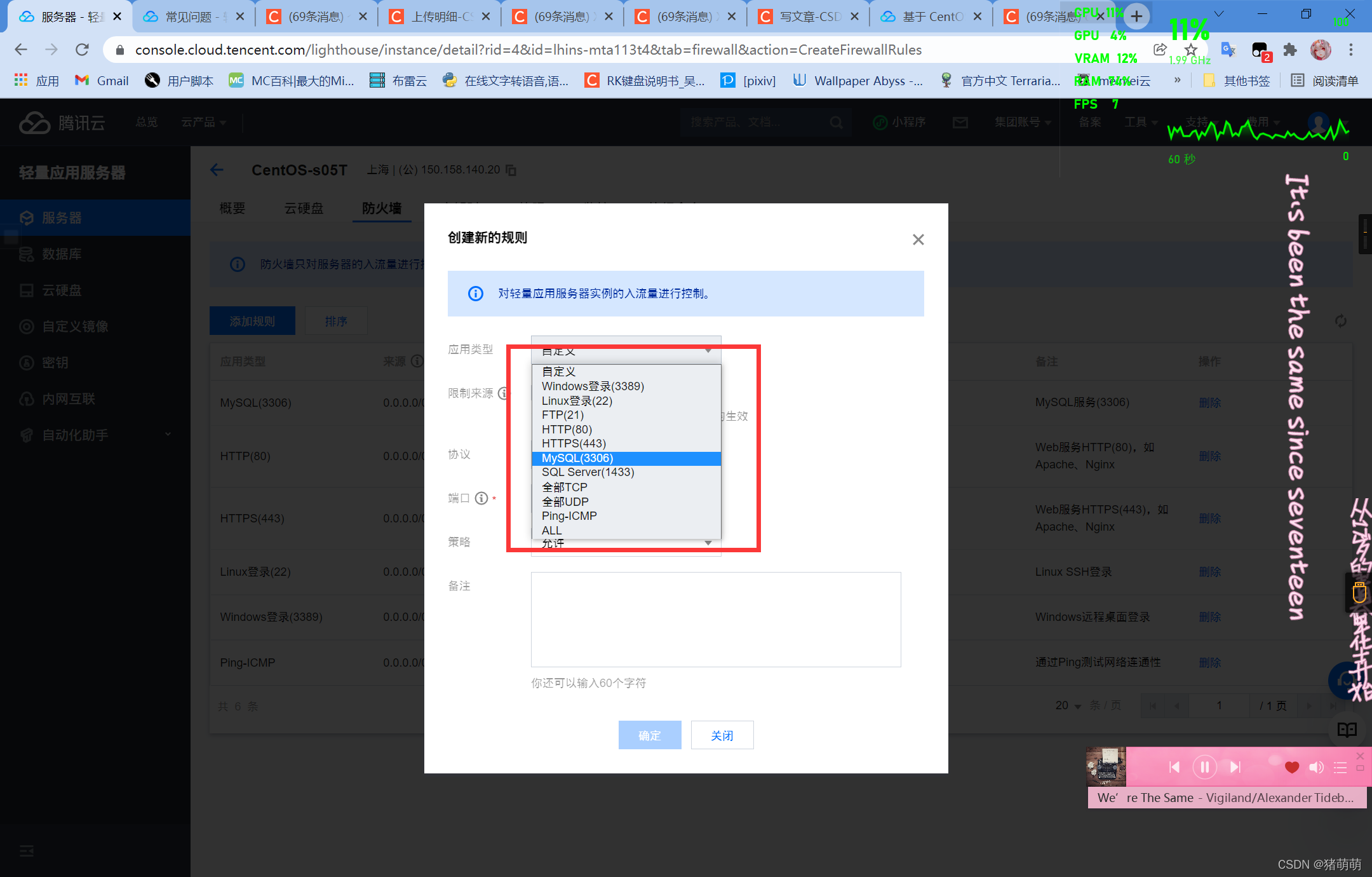
Task: Choose HTTPS(443) from the dropdown list
Action: click(x=573, y=444)
